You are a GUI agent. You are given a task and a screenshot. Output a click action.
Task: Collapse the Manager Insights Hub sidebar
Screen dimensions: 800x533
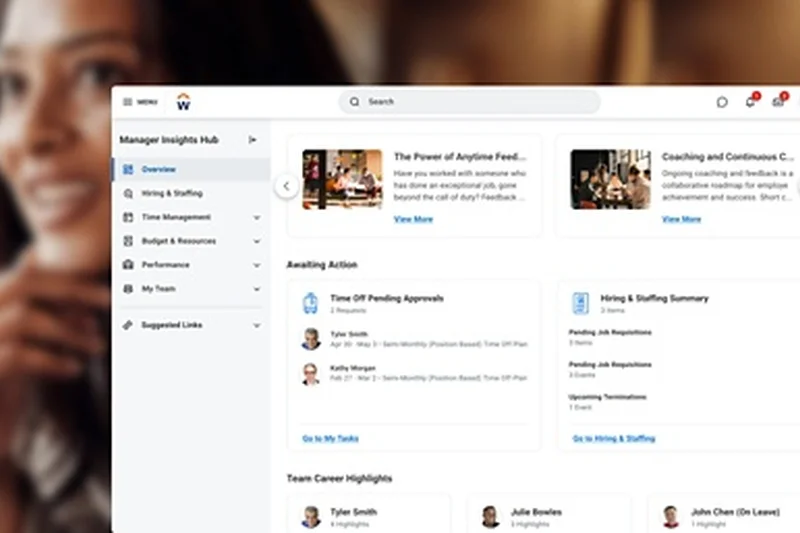252,140
